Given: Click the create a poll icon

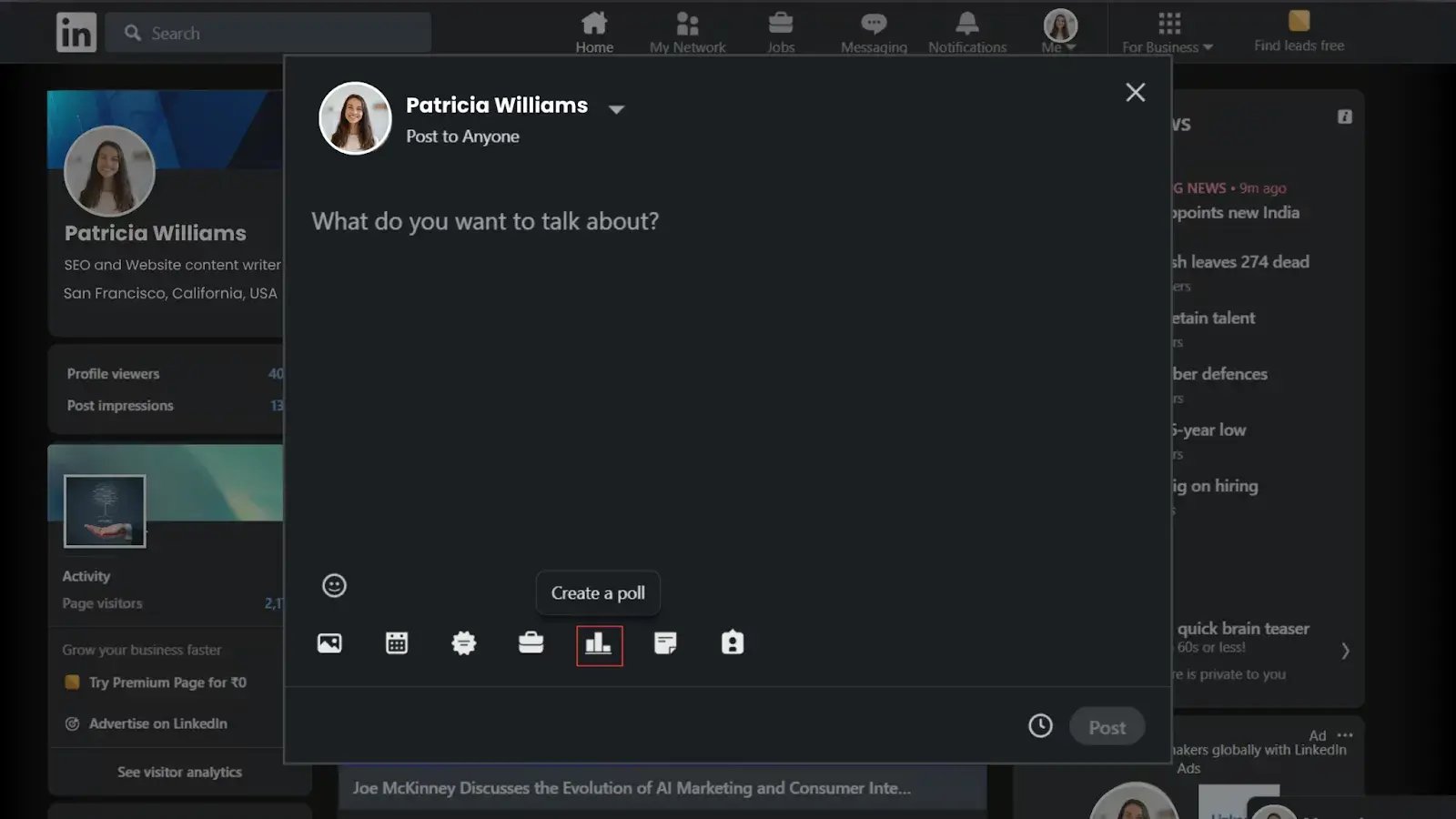Looking at the screenshot, I should (x=599, y=645).
